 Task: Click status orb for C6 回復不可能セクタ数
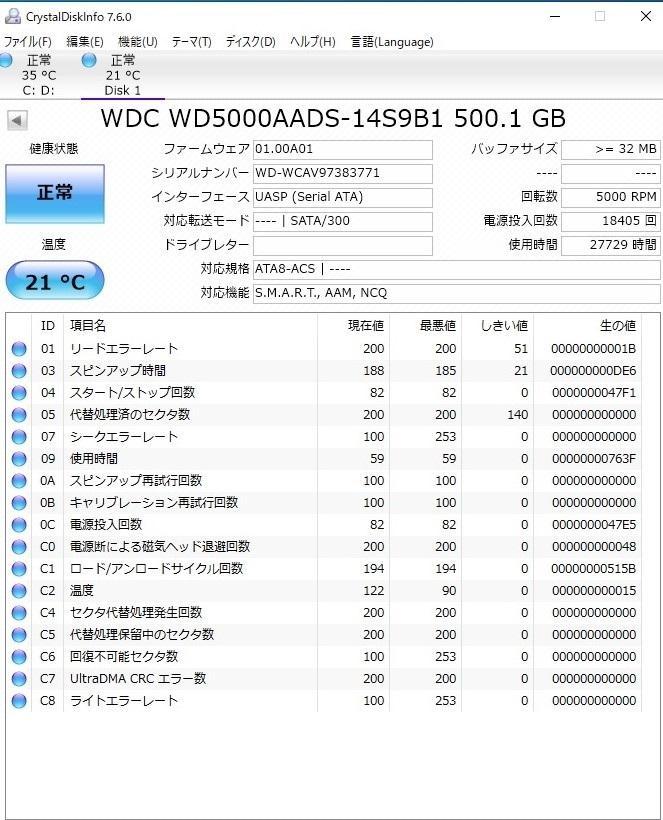coord(19,656)
